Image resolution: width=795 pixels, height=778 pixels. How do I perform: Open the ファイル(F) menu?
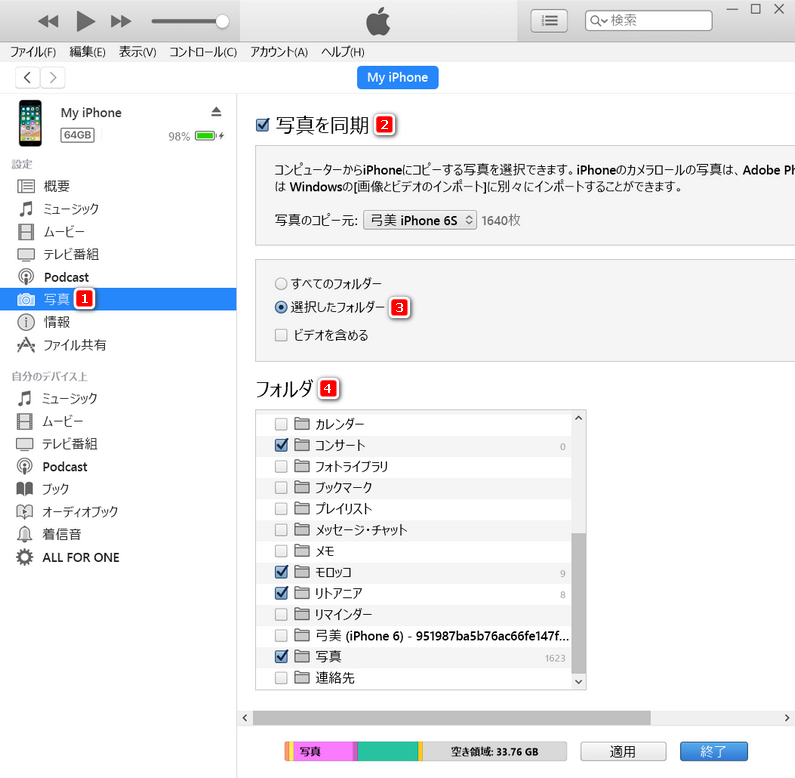(x=33, y=52)
